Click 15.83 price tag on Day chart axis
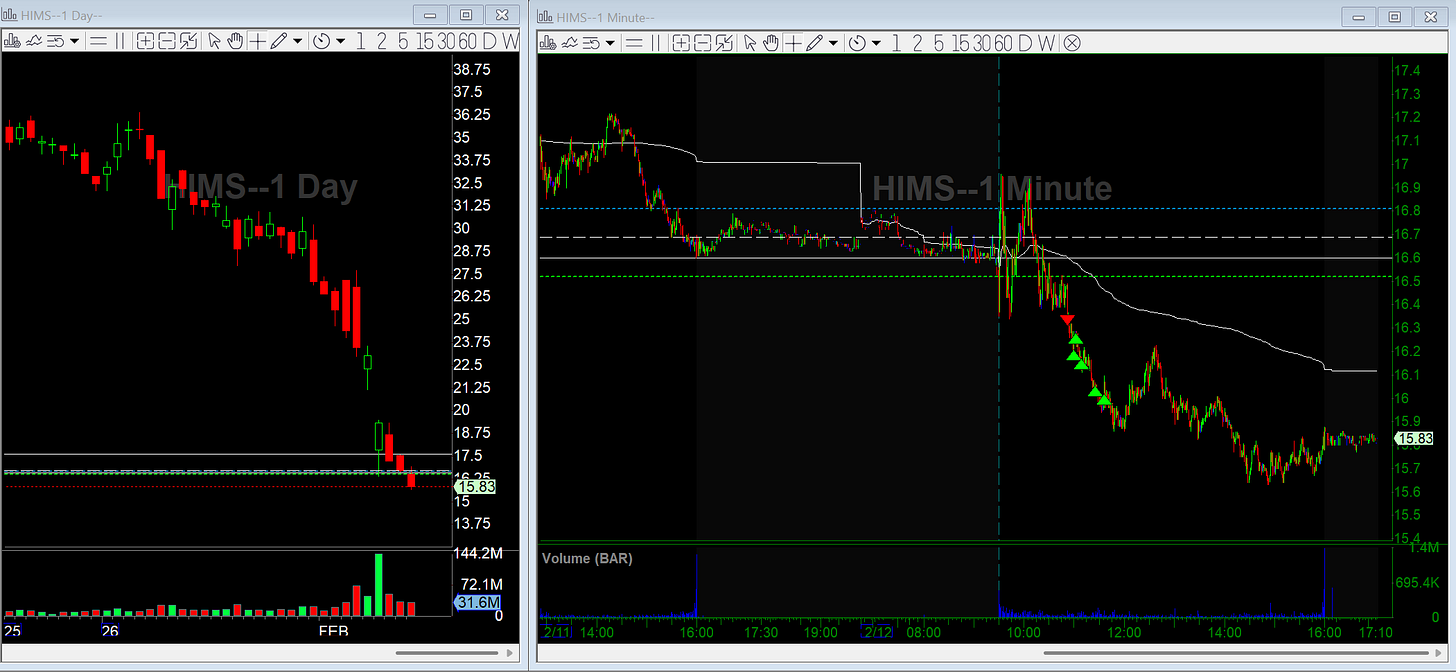 (473, 487)
